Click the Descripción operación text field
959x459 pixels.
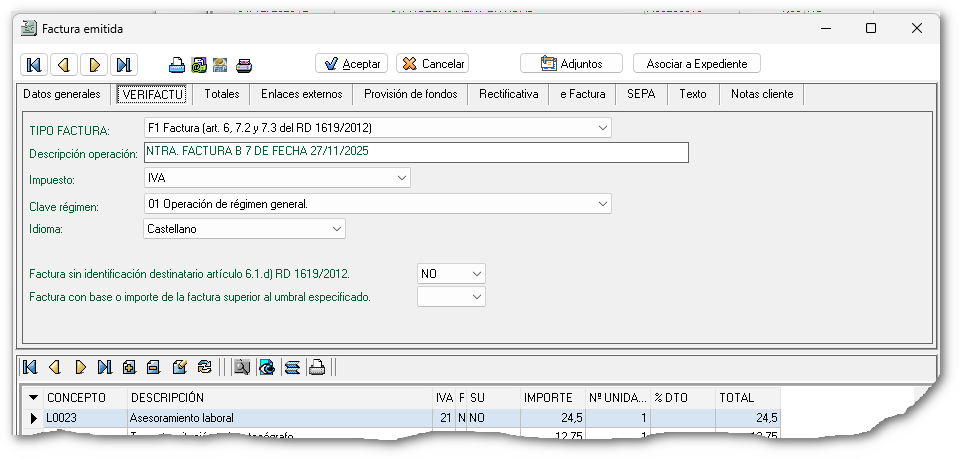coord(416,152)
